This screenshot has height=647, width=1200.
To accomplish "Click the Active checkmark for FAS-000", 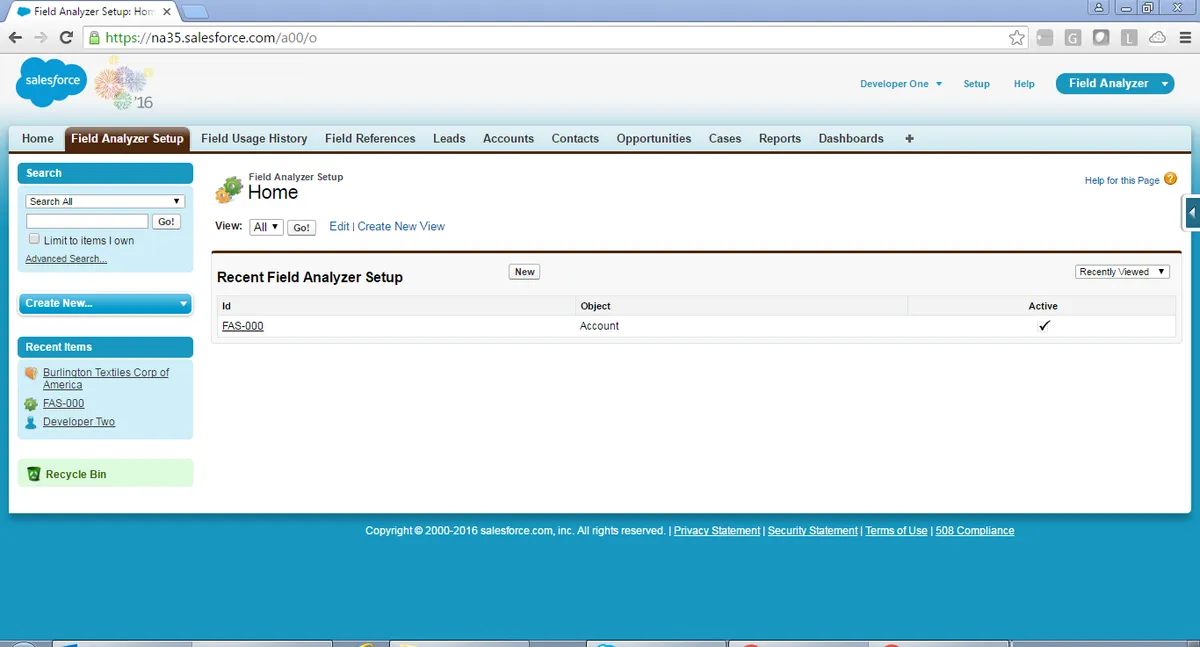I will [x=1044, y=326].
